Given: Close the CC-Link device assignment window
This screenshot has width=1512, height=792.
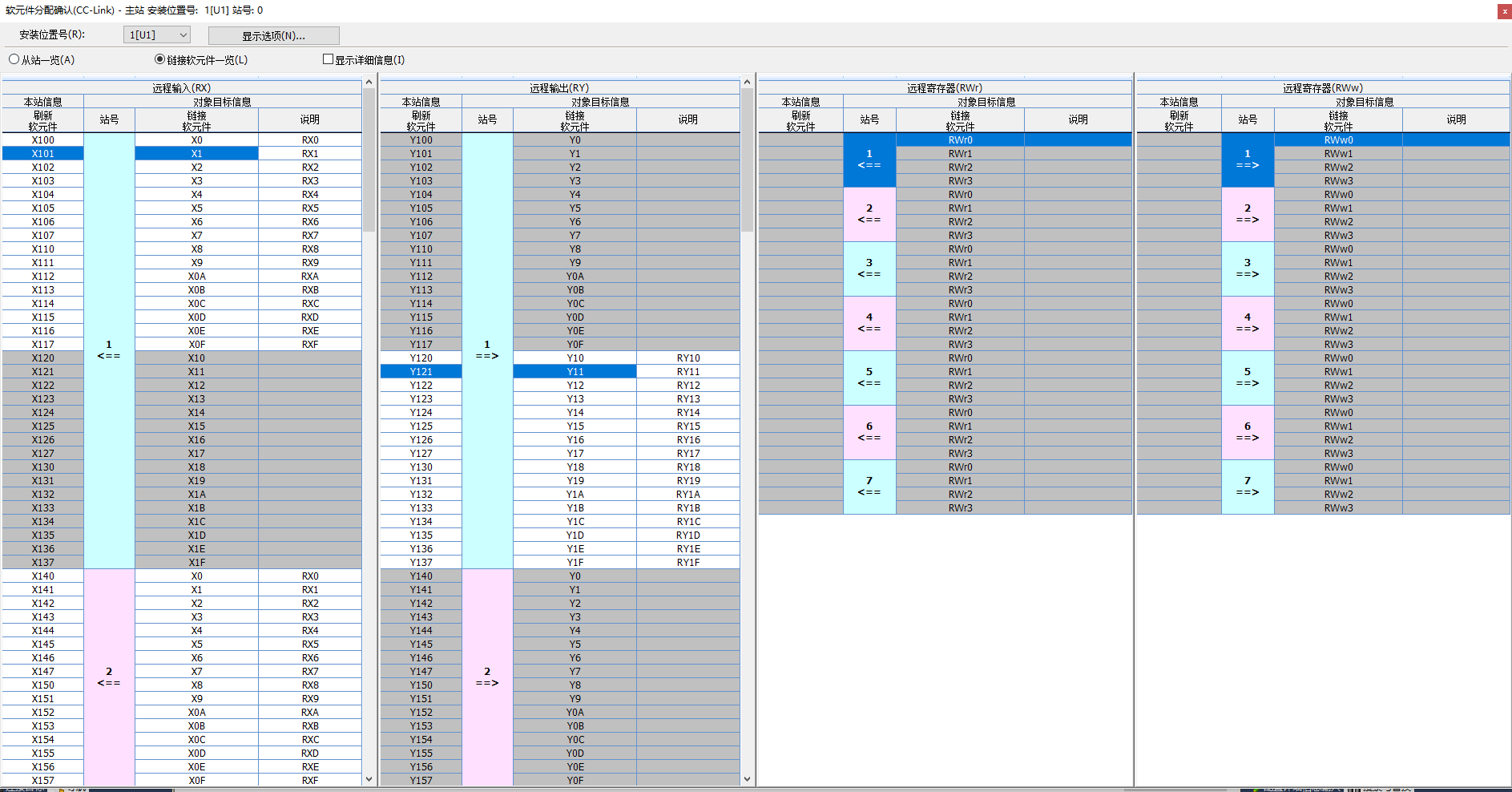Looking at the screenshot, I should pyautogui.click(x=1504, y=11).
